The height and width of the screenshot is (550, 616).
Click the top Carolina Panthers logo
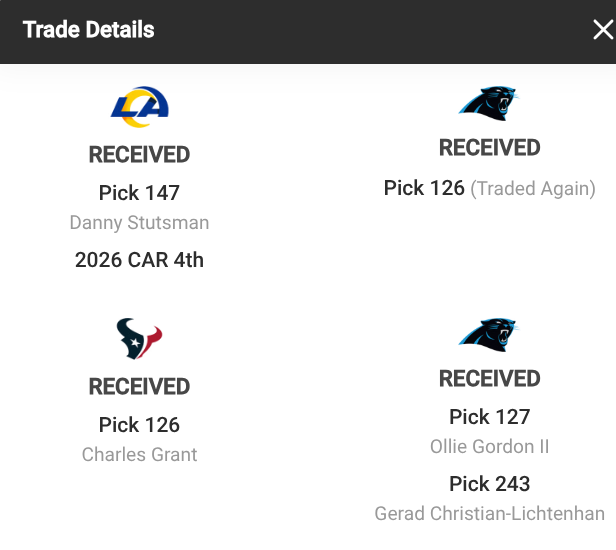489,103
